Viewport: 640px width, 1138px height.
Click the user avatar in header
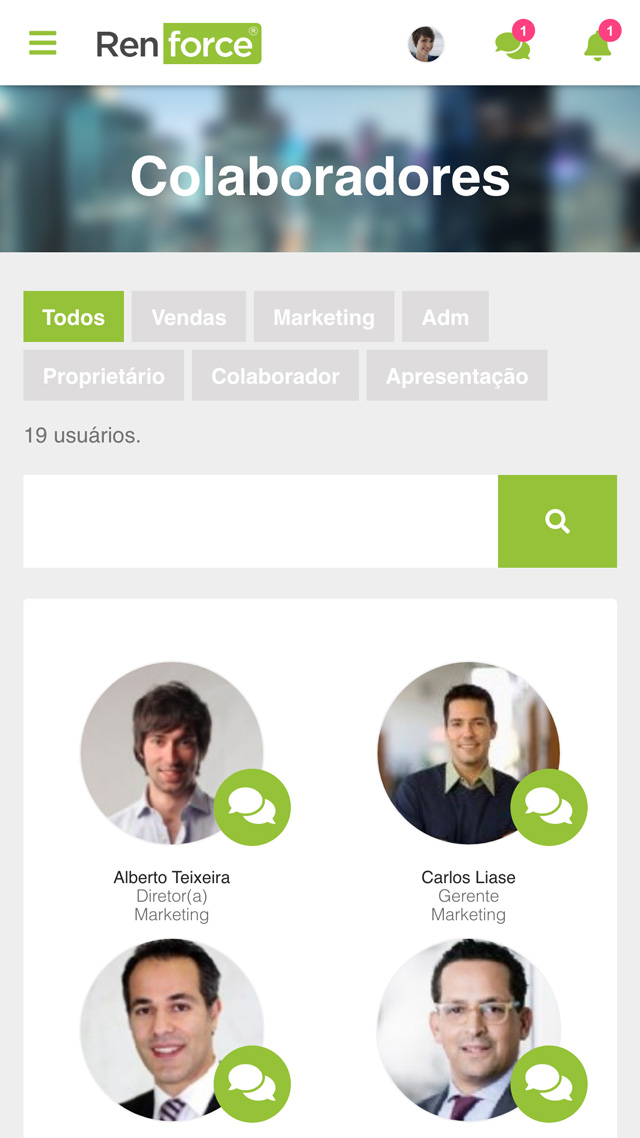point(426,44)
